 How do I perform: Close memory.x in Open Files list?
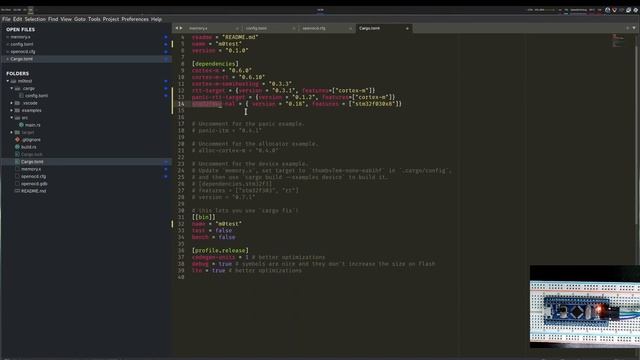coord(7,37)
